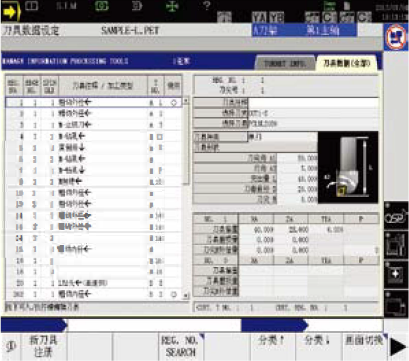Click the yellow arrow icon in top bar

tap(10, 12)
